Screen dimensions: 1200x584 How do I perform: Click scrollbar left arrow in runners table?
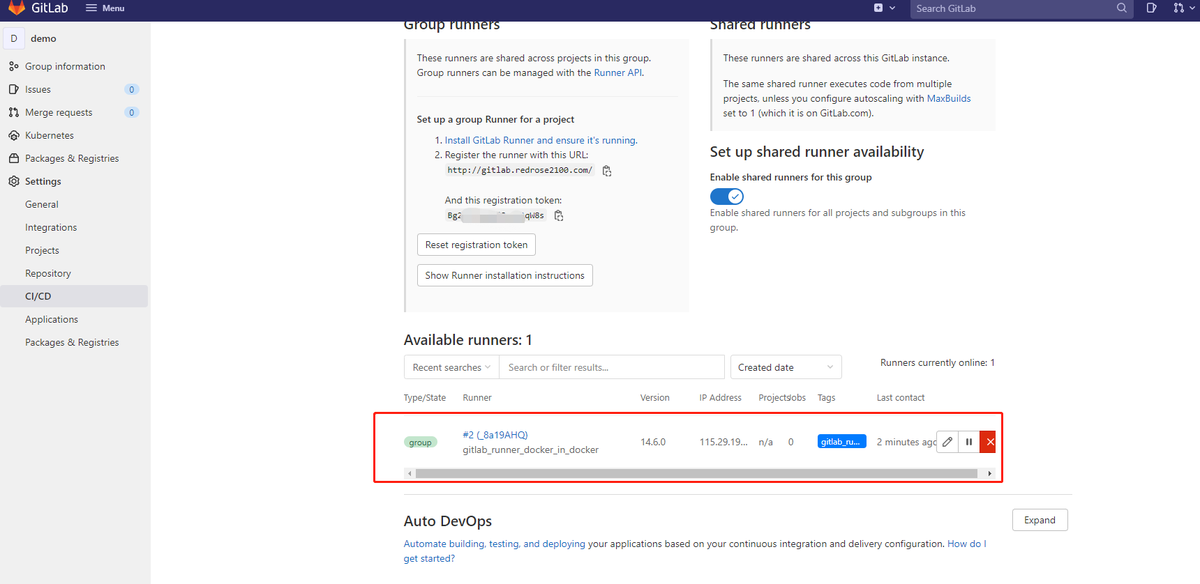pyautogui.click(x=409, y=473)
